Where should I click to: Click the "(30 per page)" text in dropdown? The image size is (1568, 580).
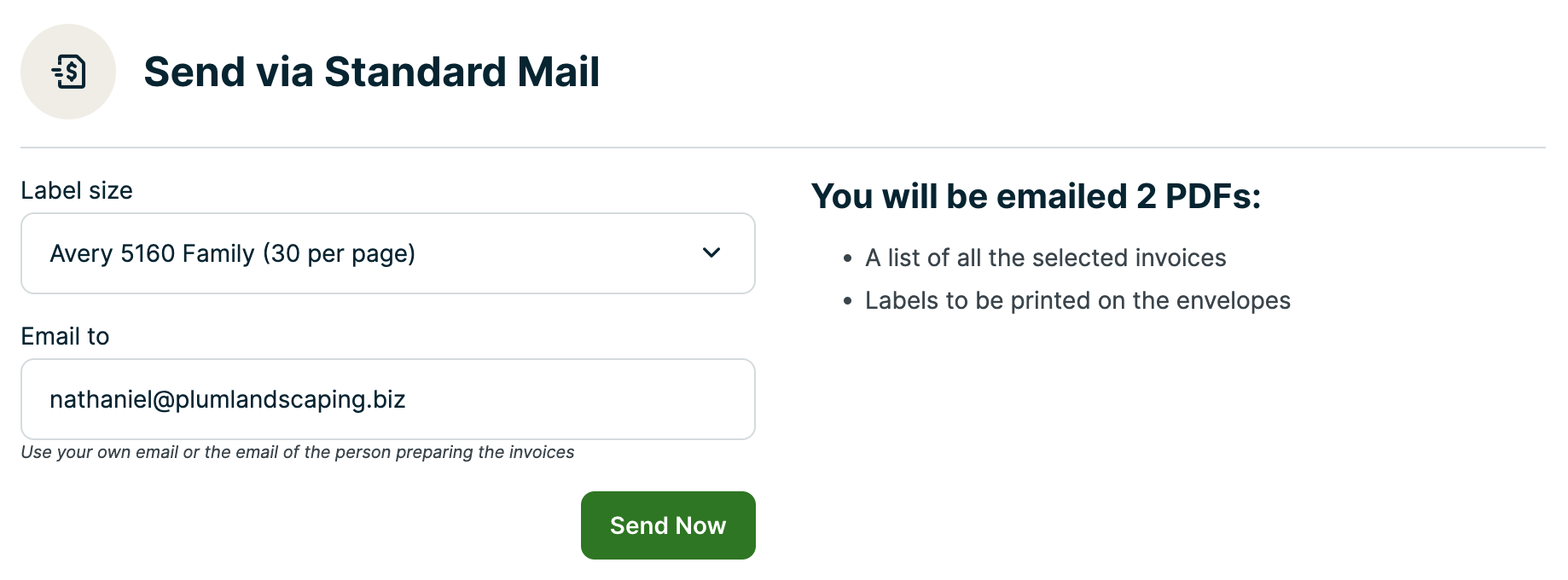coord(339,253)
